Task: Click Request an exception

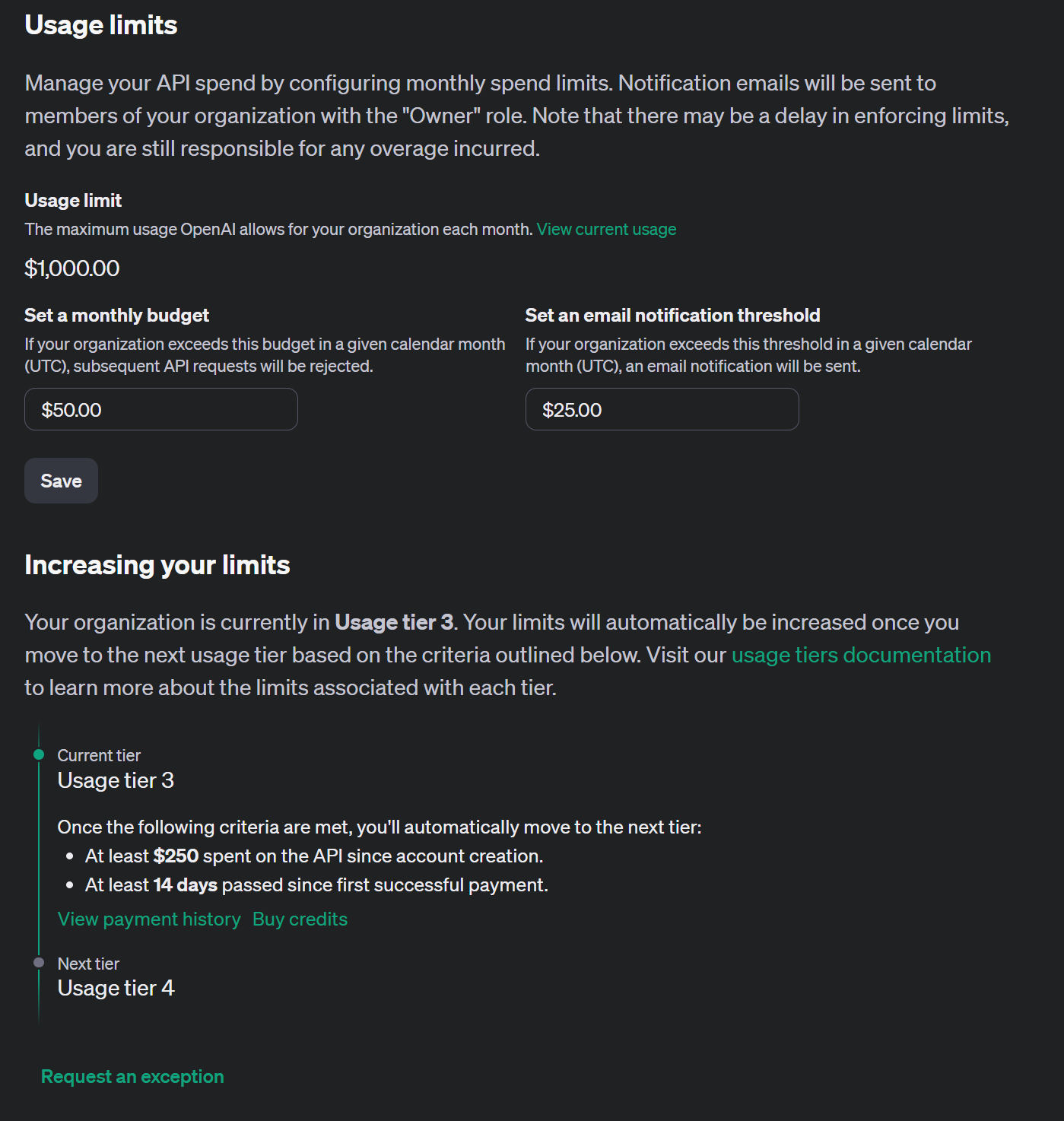Action: (132, 1076)
